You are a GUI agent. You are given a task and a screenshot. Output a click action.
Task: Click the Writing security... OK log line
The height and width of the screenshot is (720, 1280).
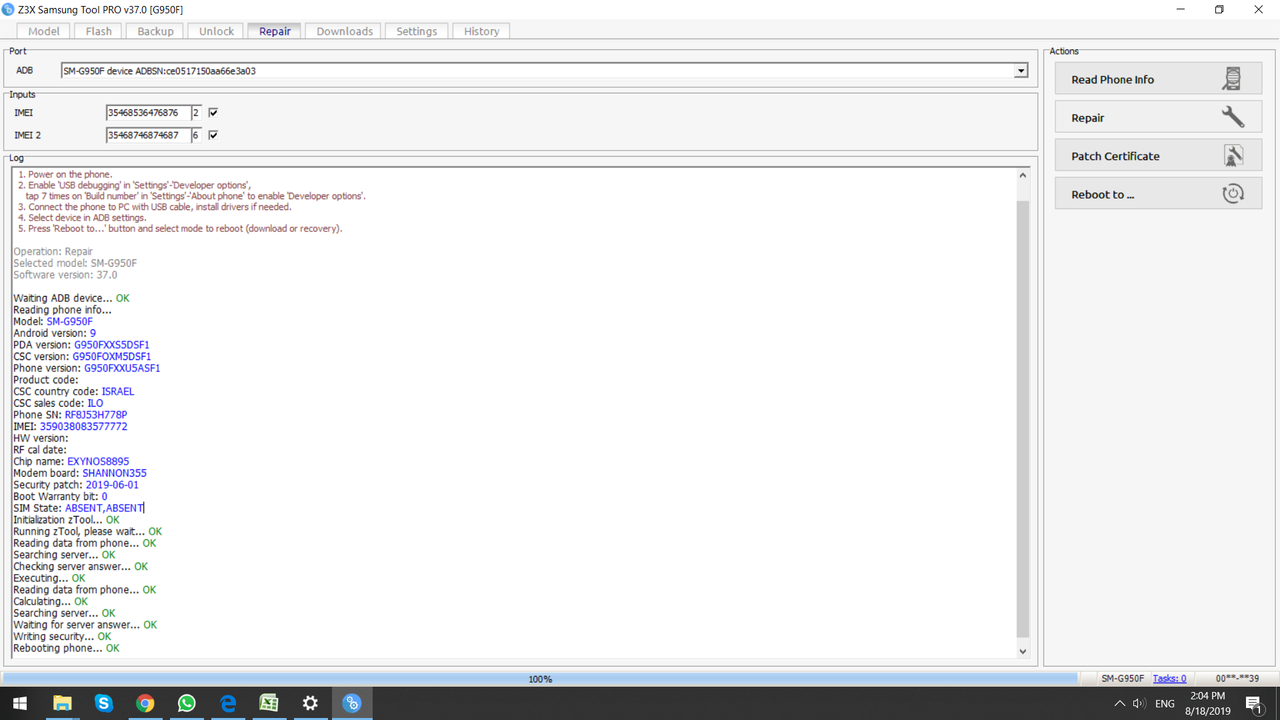[x=62, y=636]
